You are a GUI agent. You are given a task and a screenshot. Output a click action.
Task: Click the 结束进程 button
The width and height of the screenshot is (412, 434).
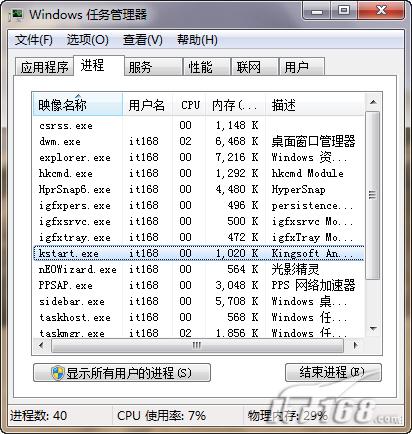333,373
